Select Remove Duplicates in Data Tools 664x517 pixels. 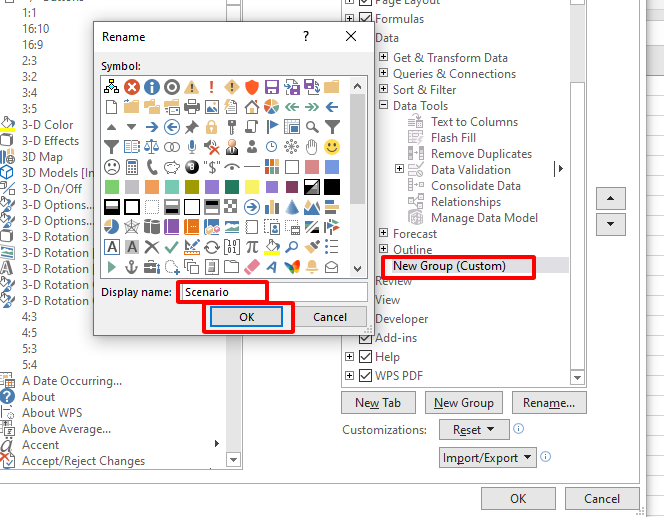pos(481,154)
